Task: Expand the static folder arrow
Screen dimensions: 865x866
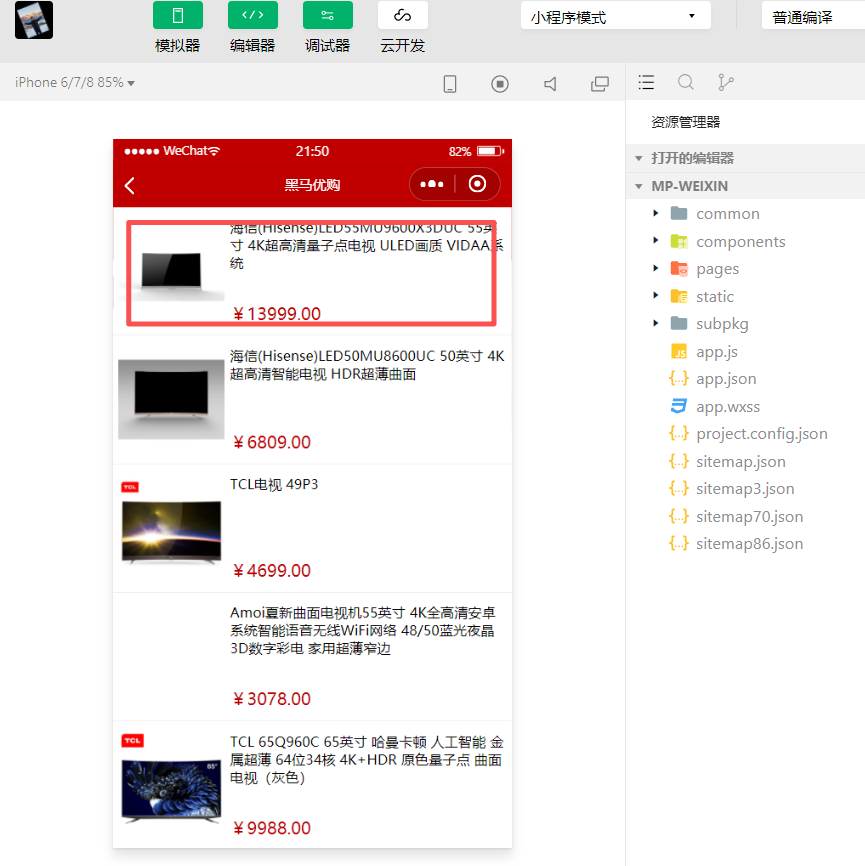Action: point(656,295)
